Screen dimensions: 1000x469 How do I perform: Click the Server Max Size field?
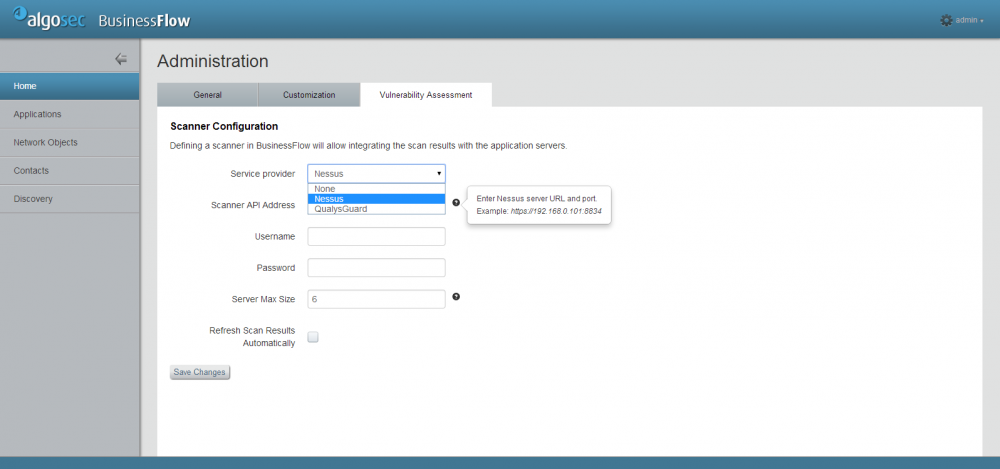[x=376, y=299]
